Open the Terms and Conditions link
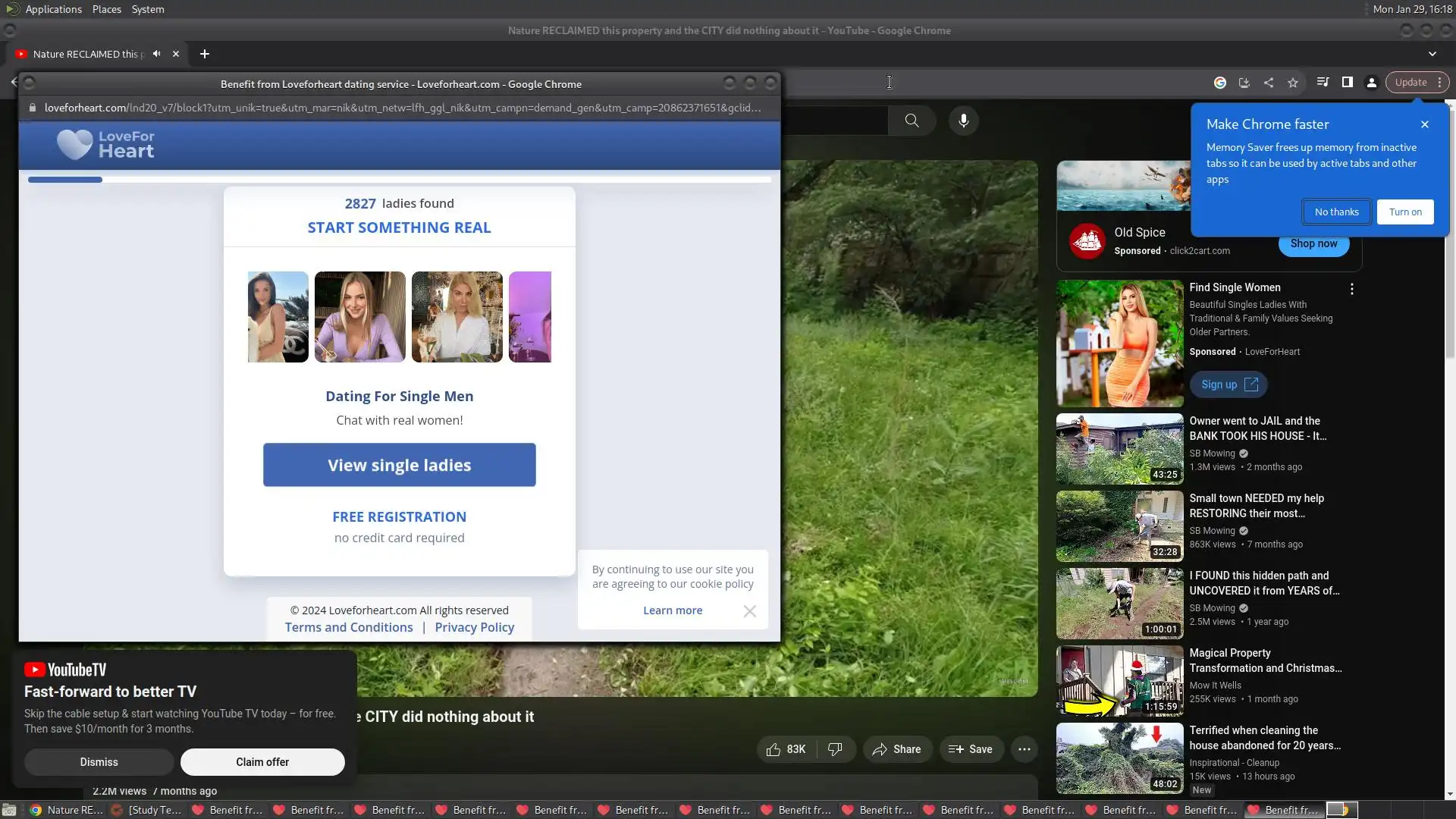The width and height of the screenshot is (1456, 819). 349,627
